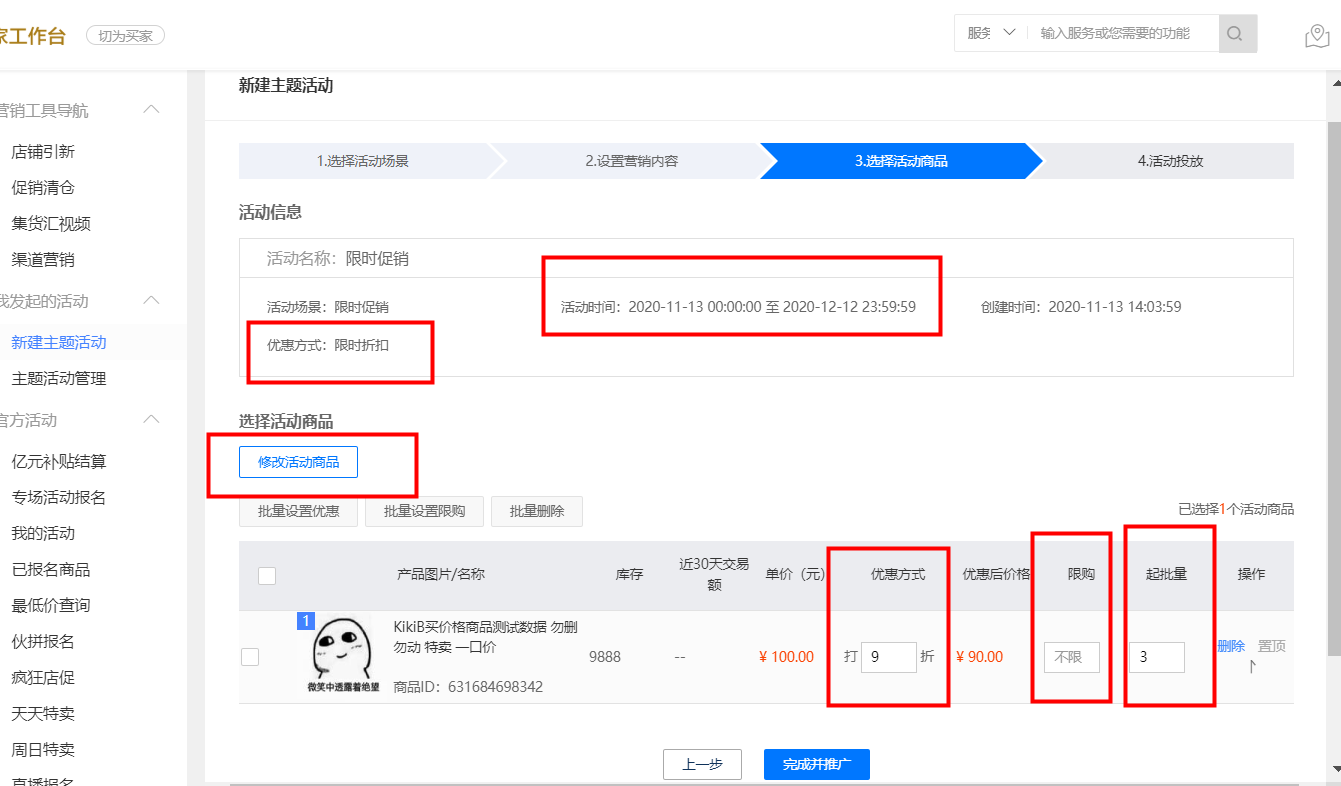Click the search magnifier icon
The image size is (1341, 786).
click(1237, 33)
